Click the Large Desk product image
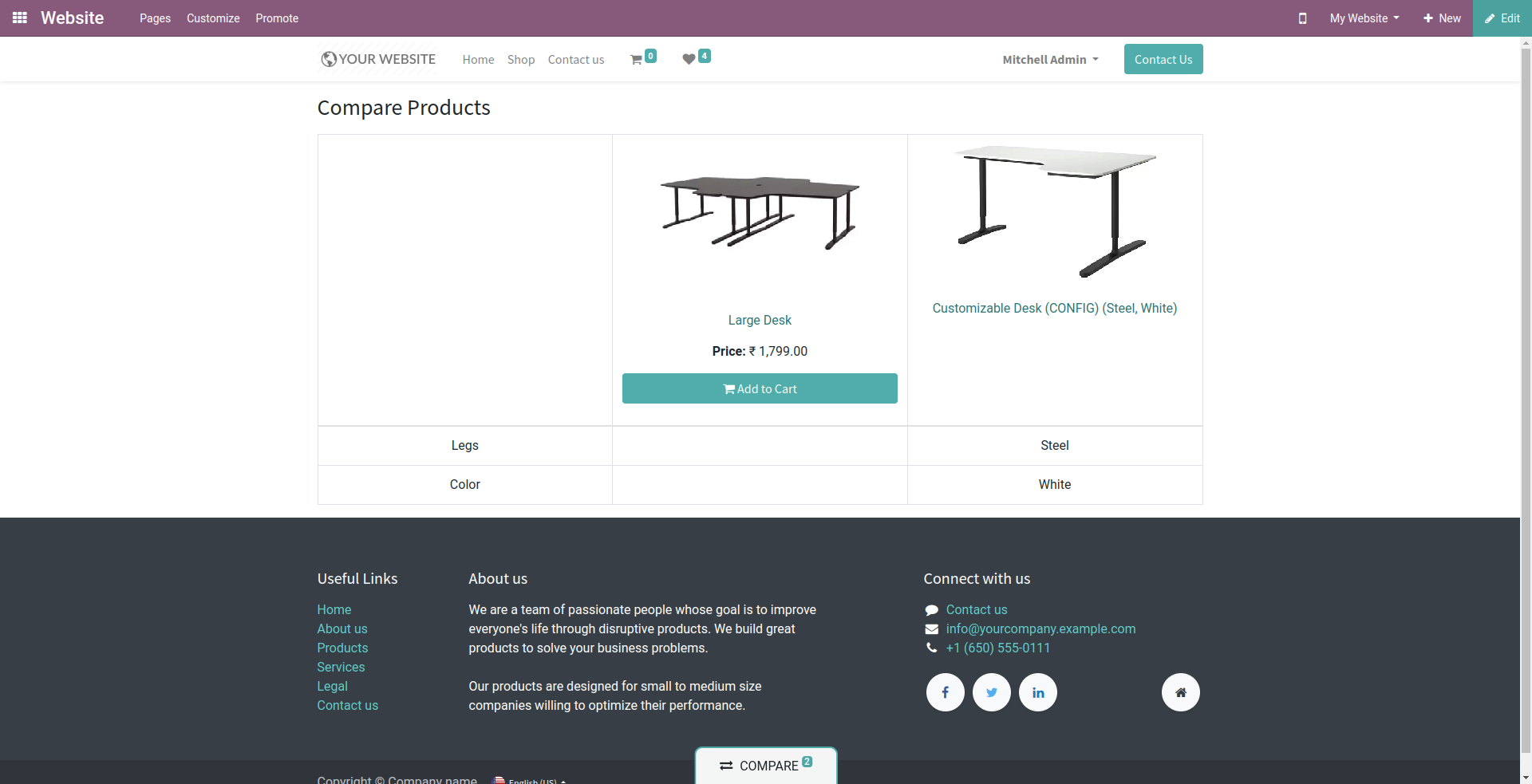 760,214
